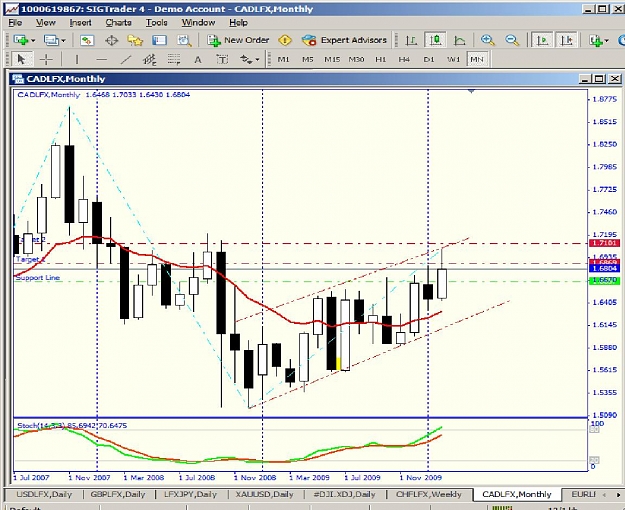This screenshot has width=625, height=510.
Task: Switch to LFXJPY,Daily chart tab
Action: tap(191, 494)
